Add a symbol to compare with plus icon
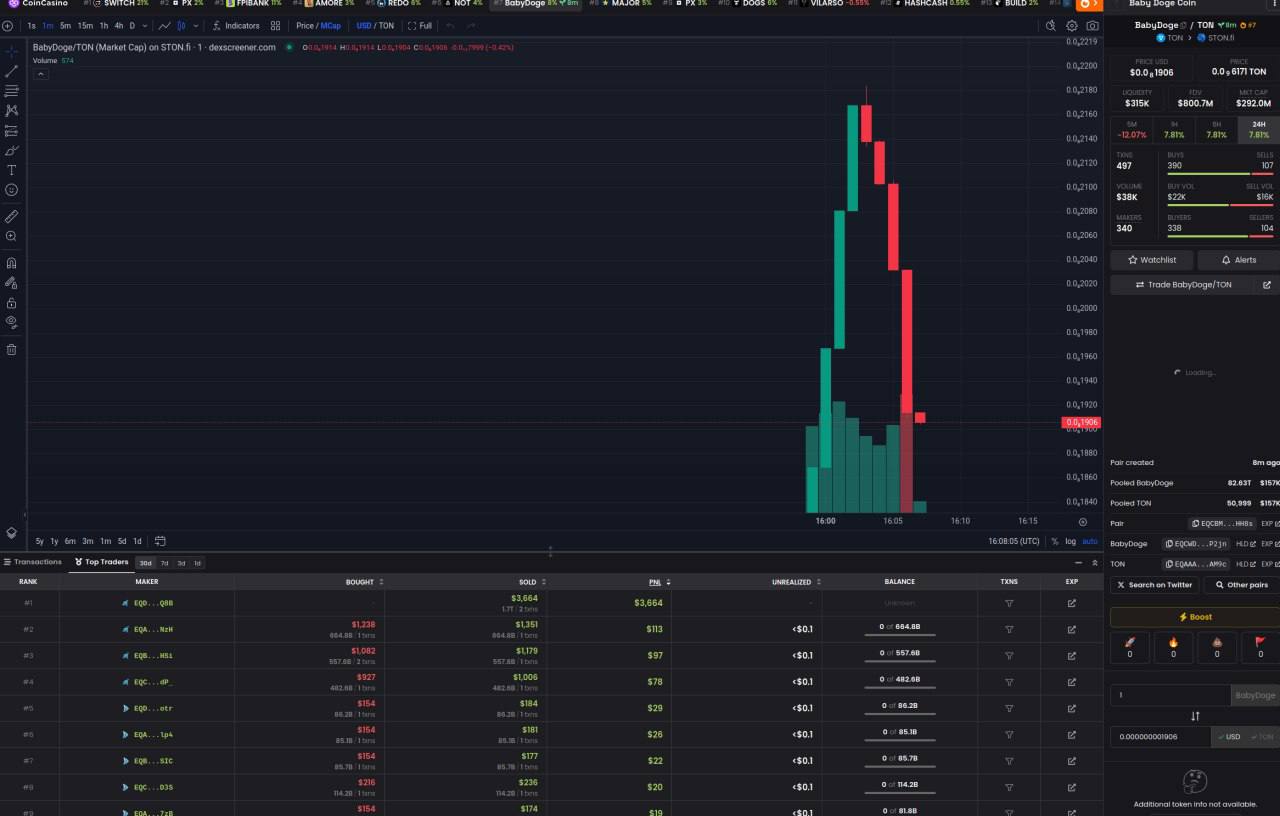The height and width of the screenshot is (816, 1280). (x=8, y=26)
